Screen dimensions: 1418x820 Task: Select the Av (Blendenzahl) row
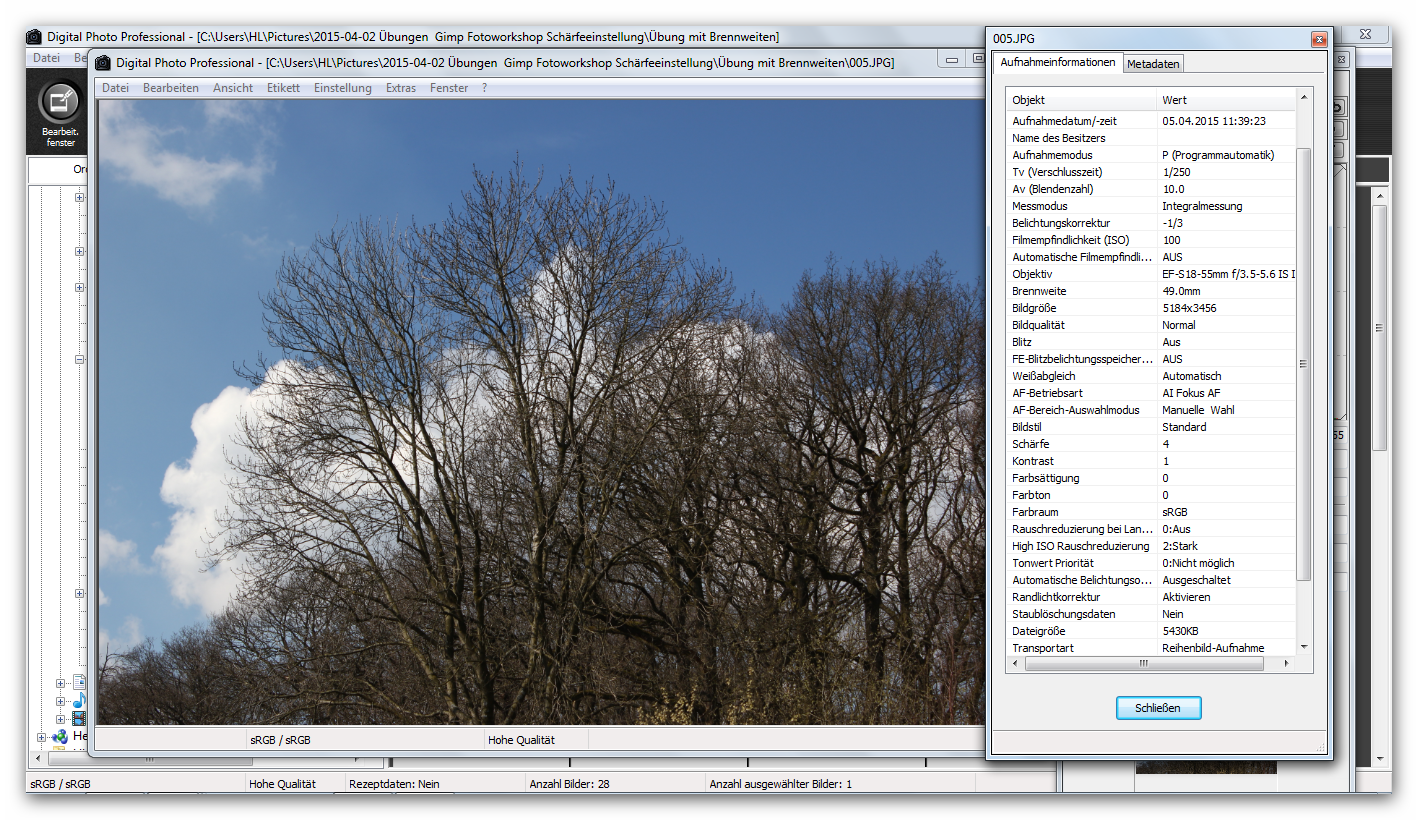[1151, 189]
